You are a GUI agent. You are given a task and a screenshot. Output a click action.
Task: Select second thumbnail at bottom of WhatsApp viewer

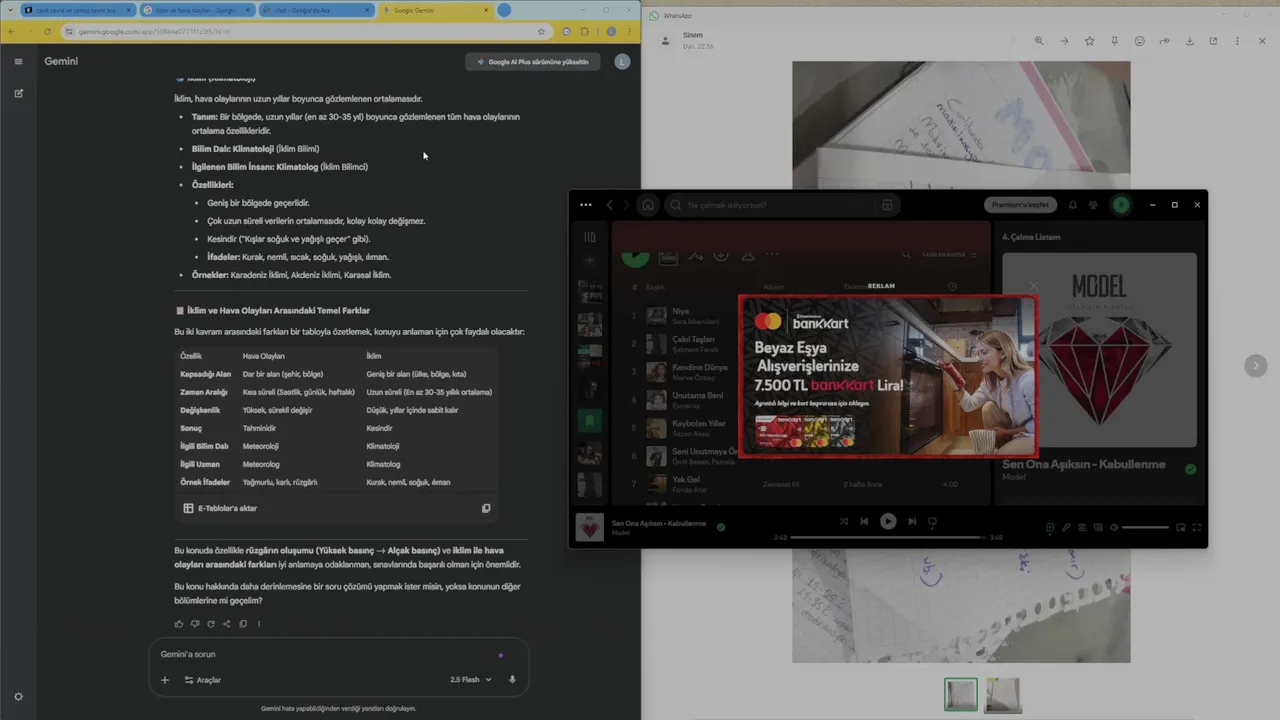1003,695
